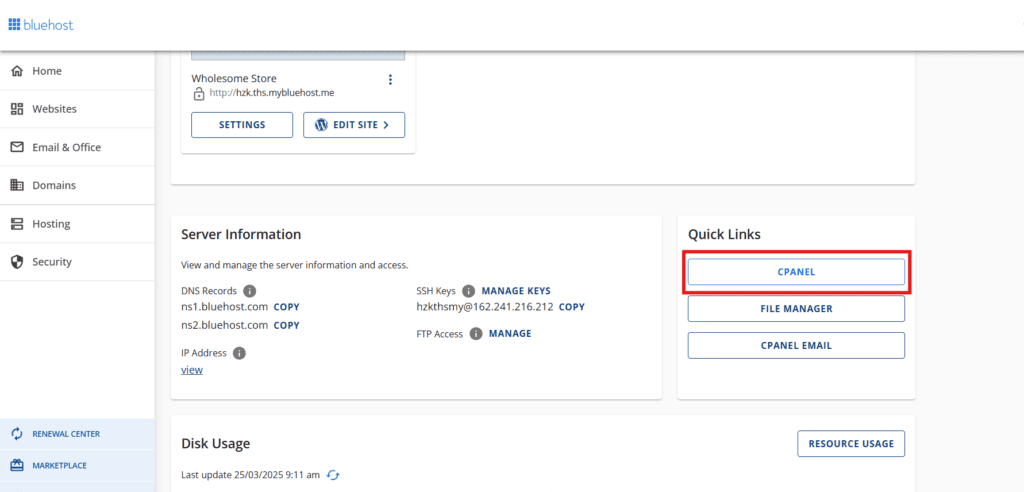Click the Domains building icon
1024x492 pixels.
coord(18,186)
